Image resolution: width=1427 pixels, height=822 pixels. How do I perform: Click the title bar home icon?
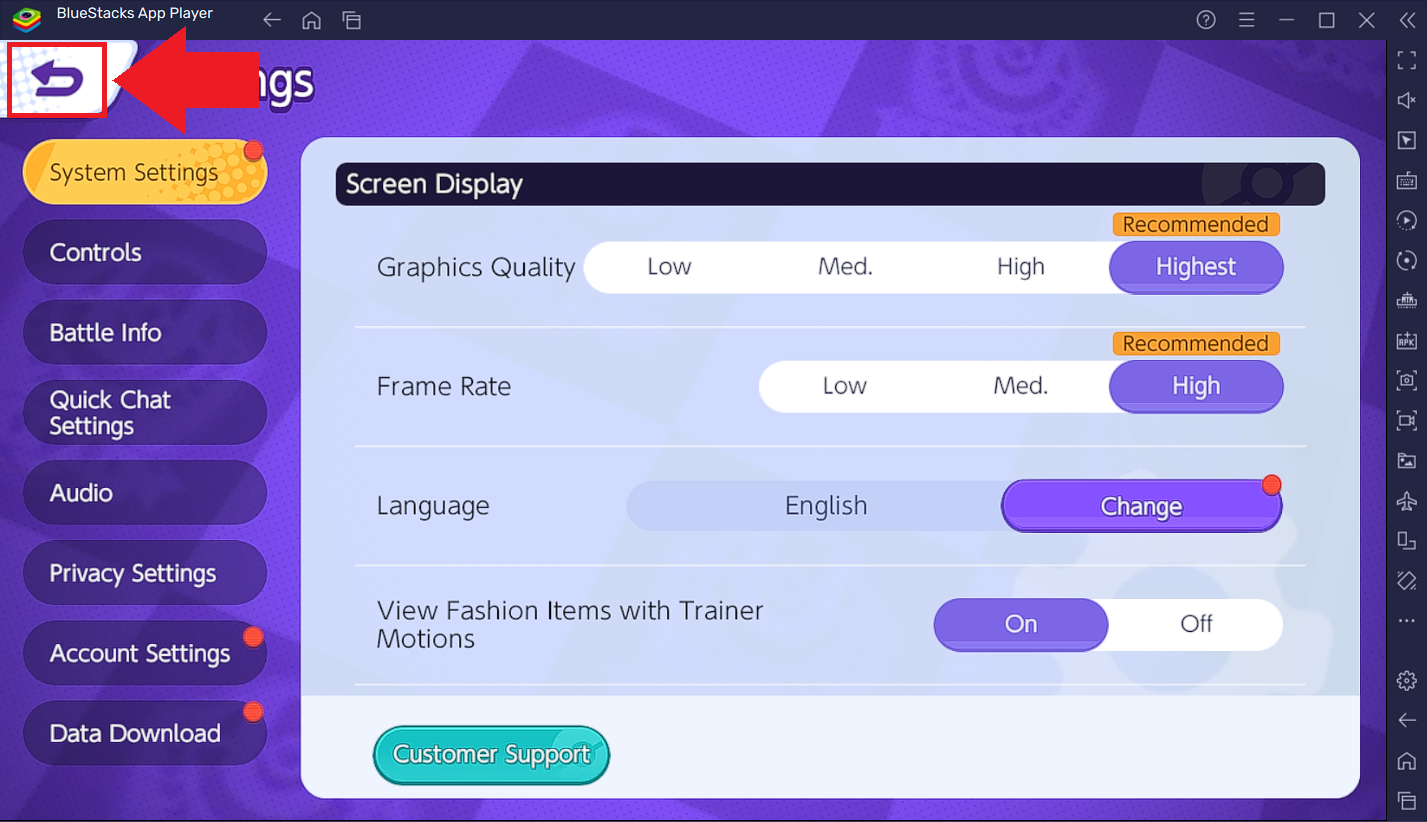pyautogui.click(x=311, y=20)
